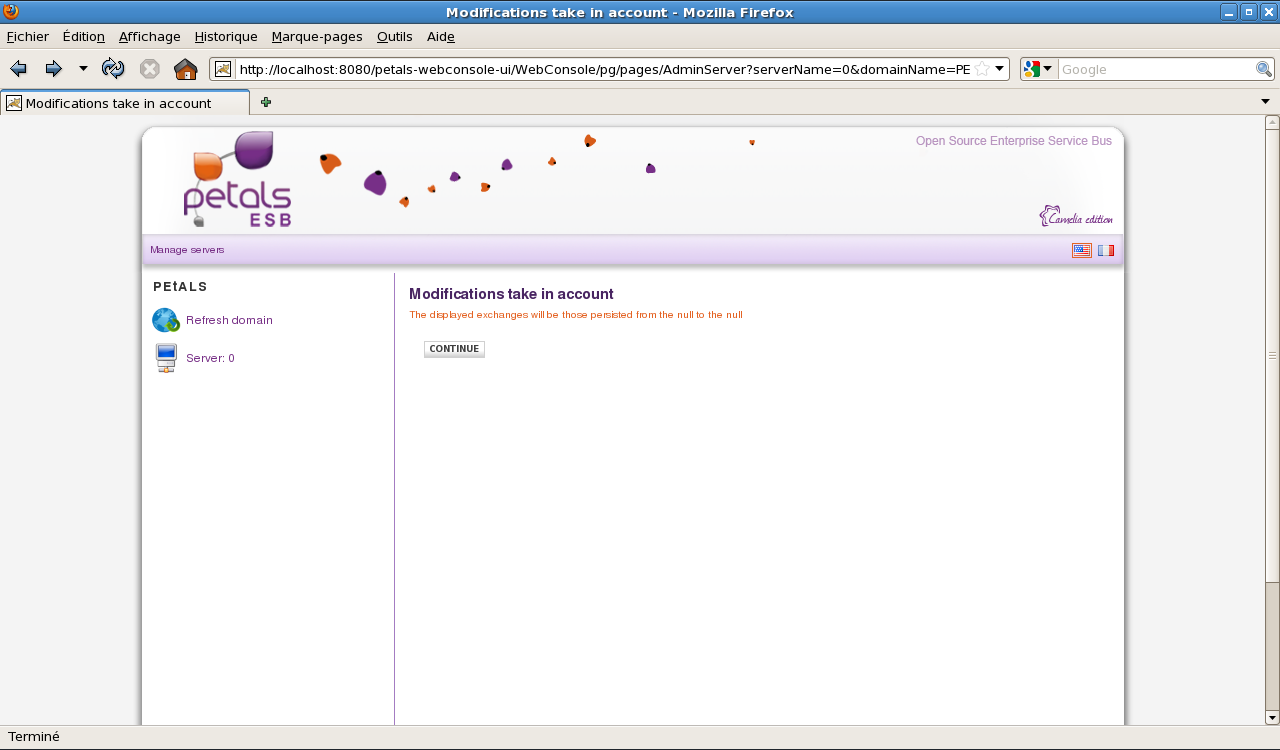This screenshot has height=750, width=1280.
Task: Click the Petals ESB logo
Action: (x=238, y=180)
